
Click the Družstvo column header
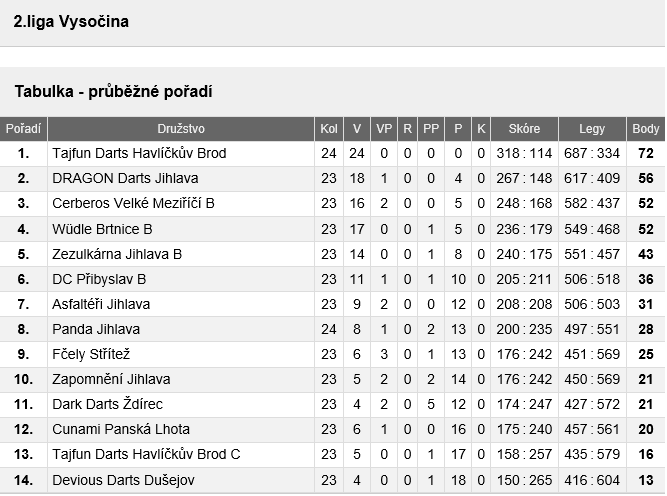click(x=181, y=129)
